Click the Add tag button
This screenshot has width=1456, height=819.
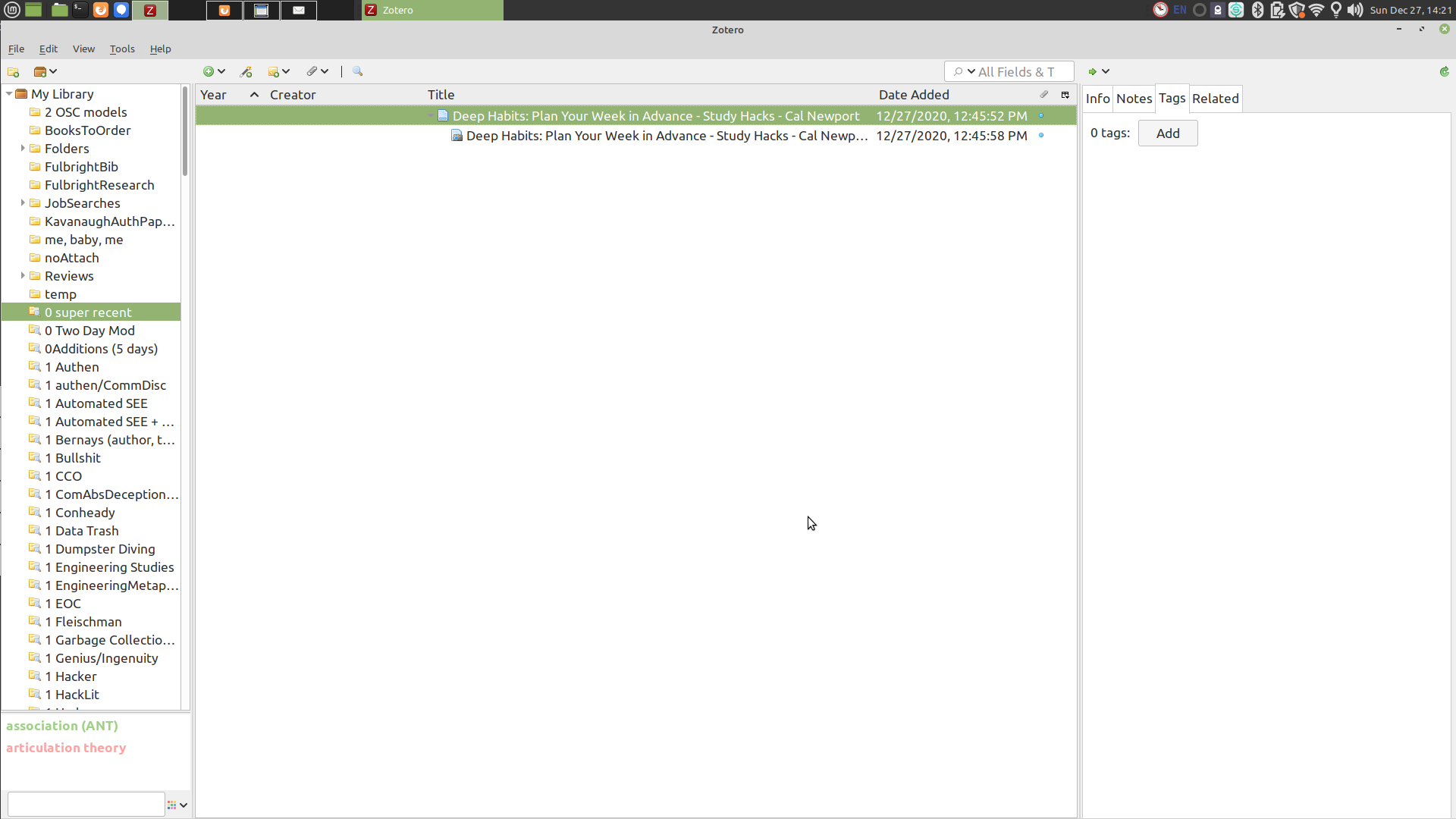pos(1167,133)
